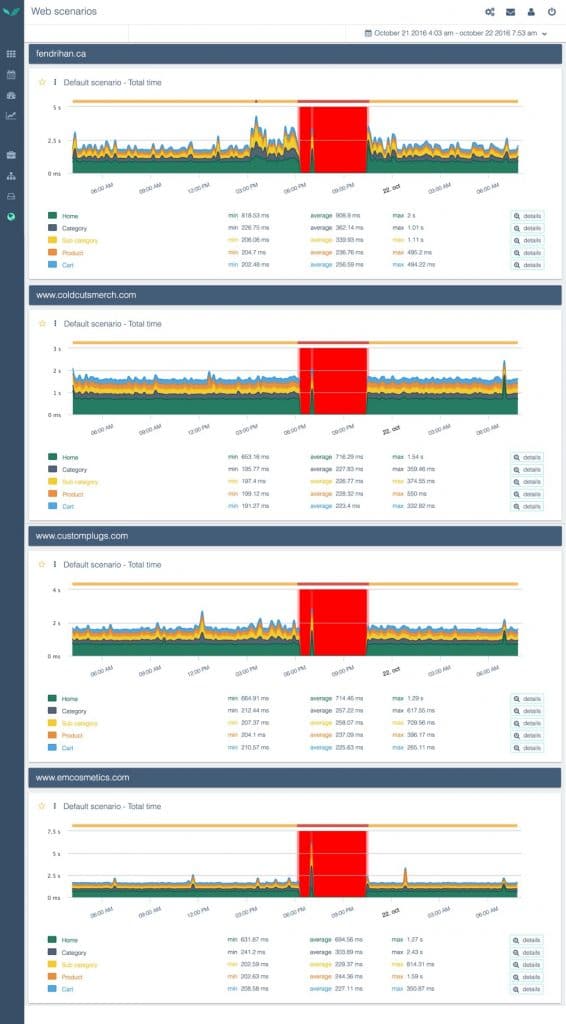Viewport: 566px width, 1024px height.
Task: Open the October date range dropdown
Action: [456, 33]
